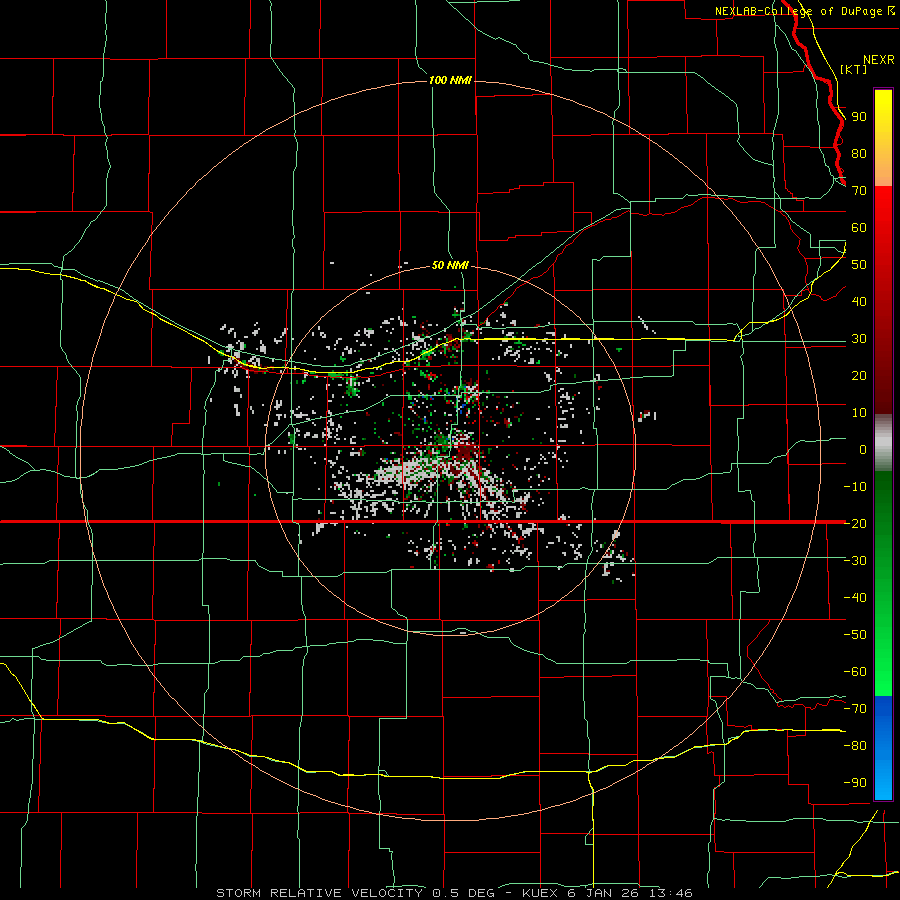Image resolution: width=900 pixels, height=900 pixels.
Task: Click the -50 value on the velocity scale
Action: coord(855,634)
